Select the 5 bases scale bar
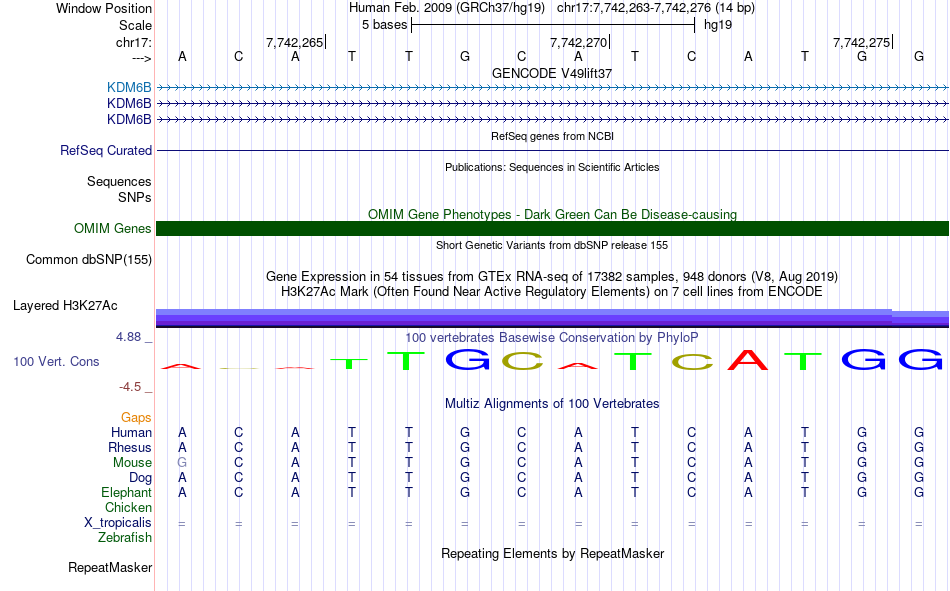This screenshot has width=950, height=591. click(553, 25)
